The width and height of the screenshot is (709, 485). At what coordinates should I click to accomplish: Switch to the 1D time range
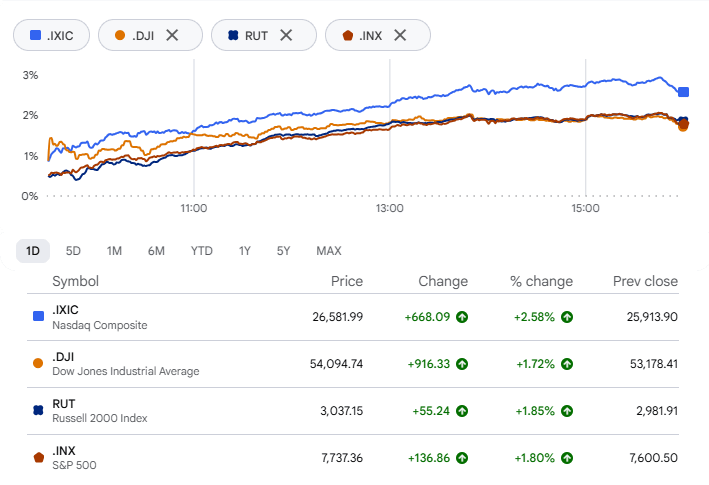coord(33,251)
